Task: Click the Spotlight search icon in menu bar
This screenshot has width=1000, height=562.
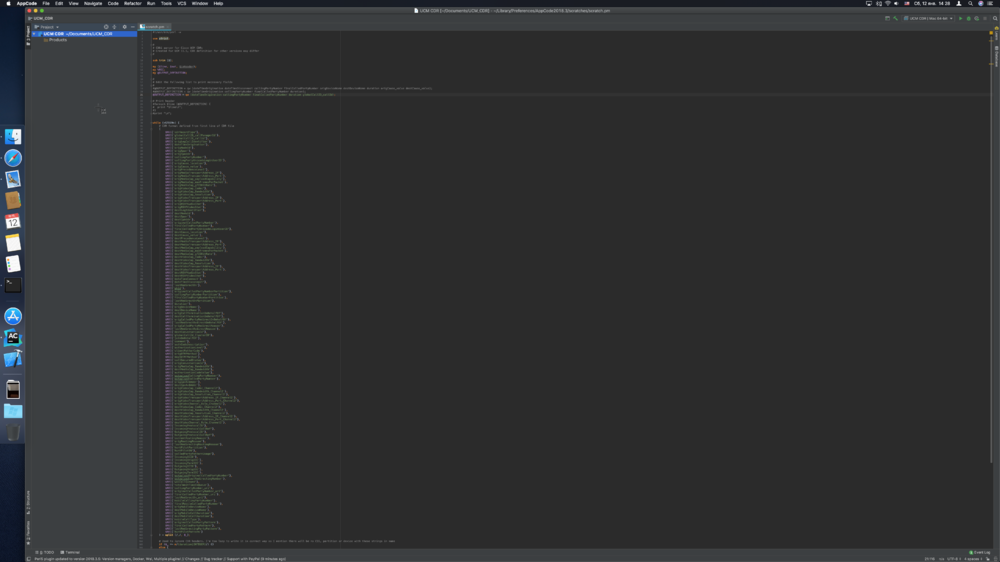Action: [x=971, y=3]
